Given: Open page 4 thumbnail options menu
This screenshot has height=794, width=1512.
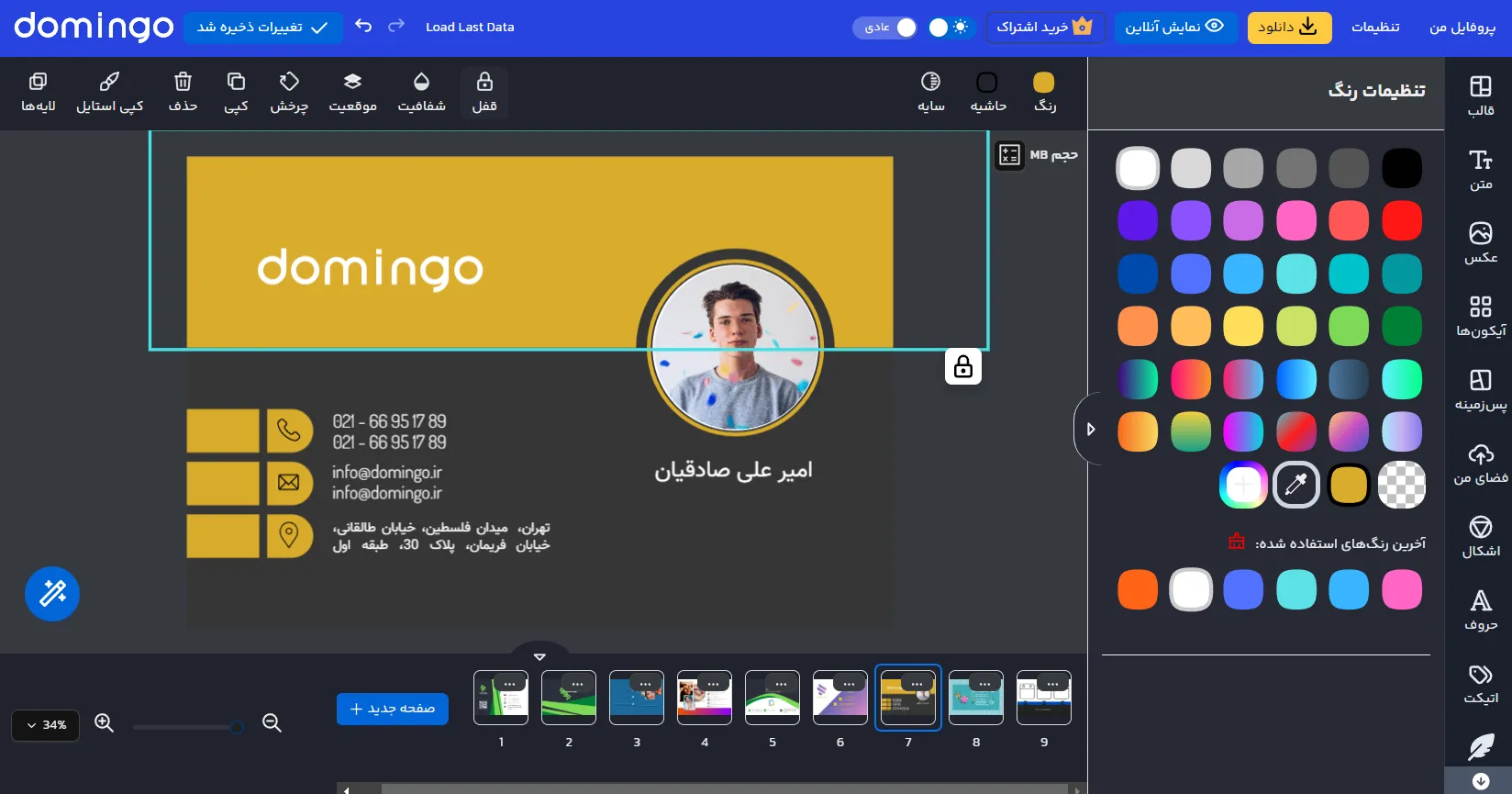Looking at the screenshot, I should (713, 684).
